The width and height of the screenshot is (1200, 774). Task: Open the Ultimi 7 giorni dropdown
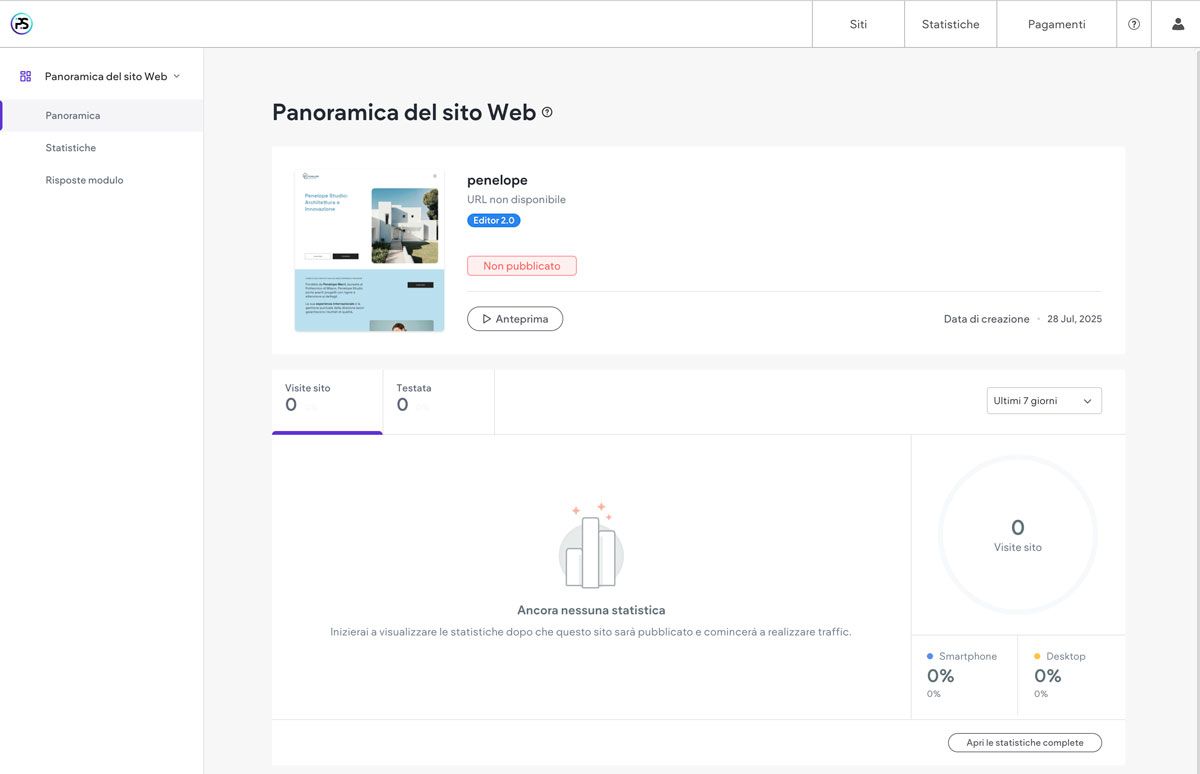(x=1043, y=401)
